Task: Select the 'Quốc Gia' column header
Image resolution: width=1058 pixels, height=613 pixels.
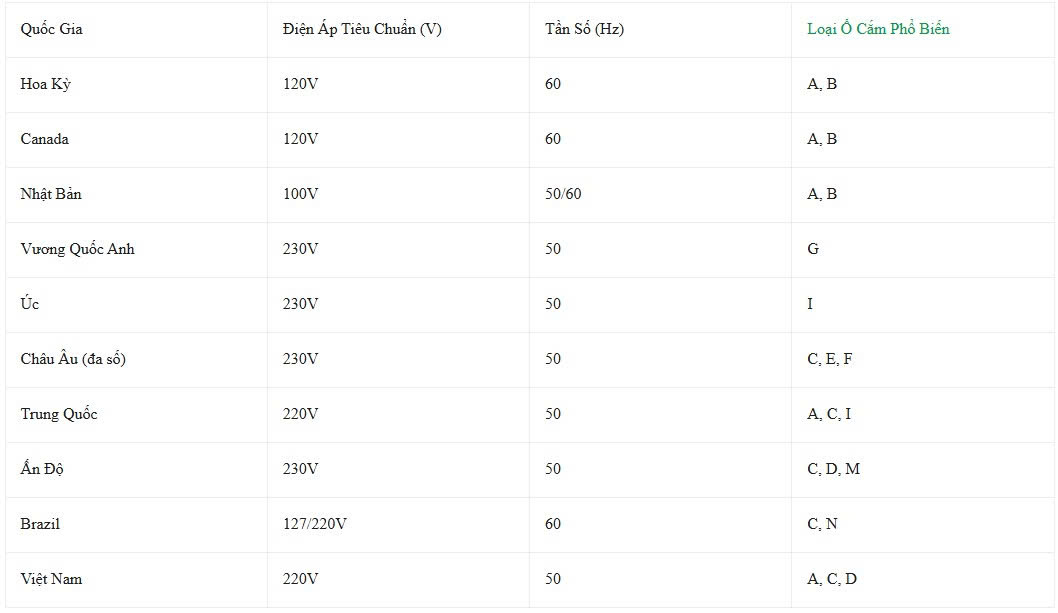Action: click(x=51, y=29)
